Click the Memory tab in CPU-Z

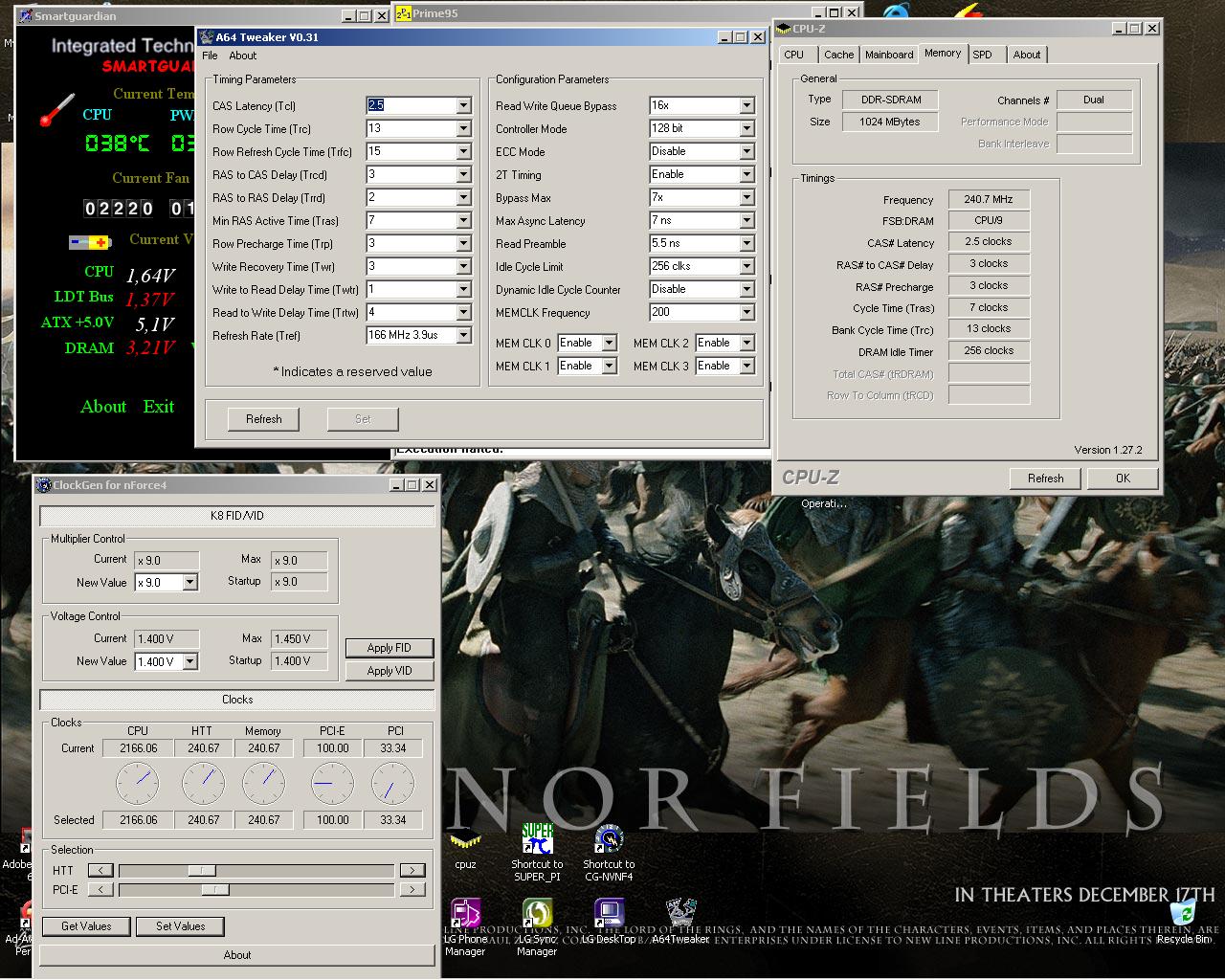943,54
